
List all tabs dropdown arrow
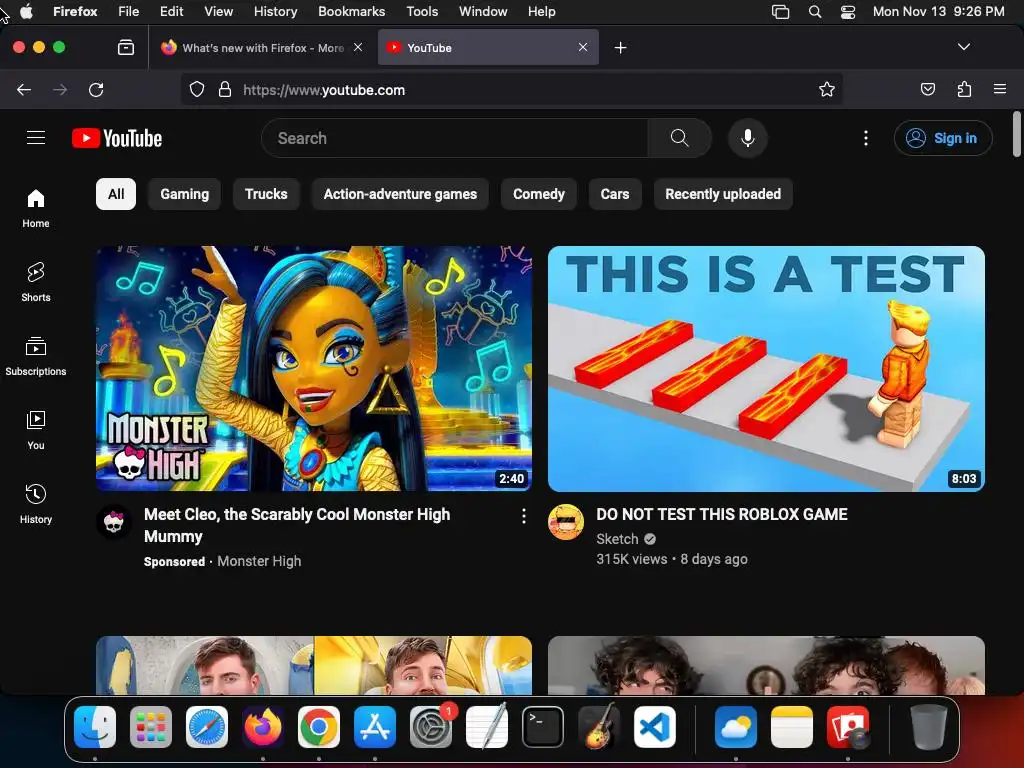963,47
